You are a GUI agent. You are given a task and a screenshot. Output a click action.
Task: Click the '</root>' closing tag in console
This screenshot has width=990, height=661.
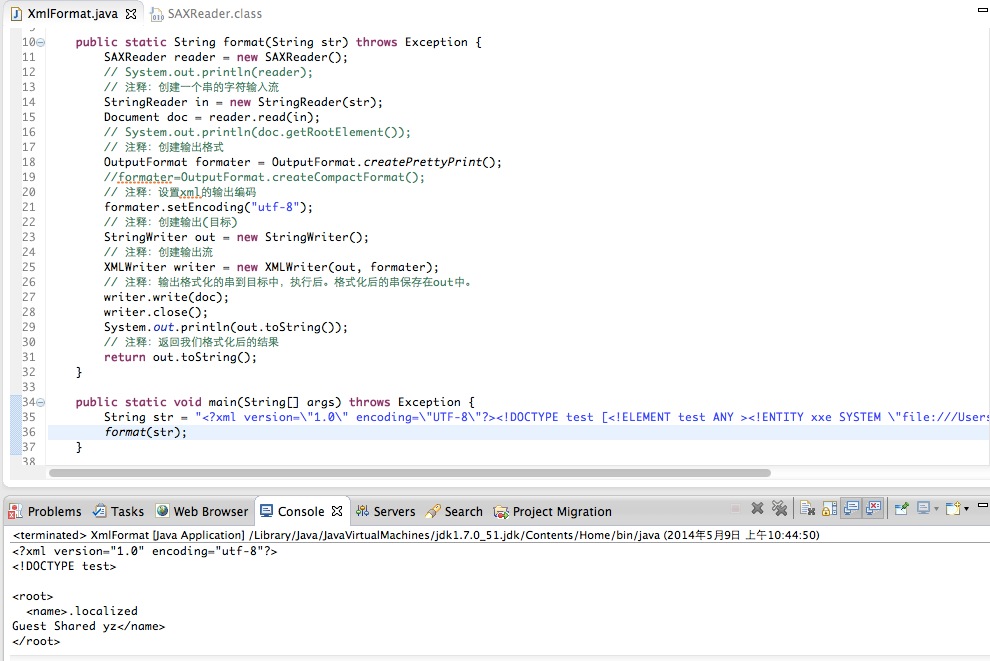click(36, 641)
